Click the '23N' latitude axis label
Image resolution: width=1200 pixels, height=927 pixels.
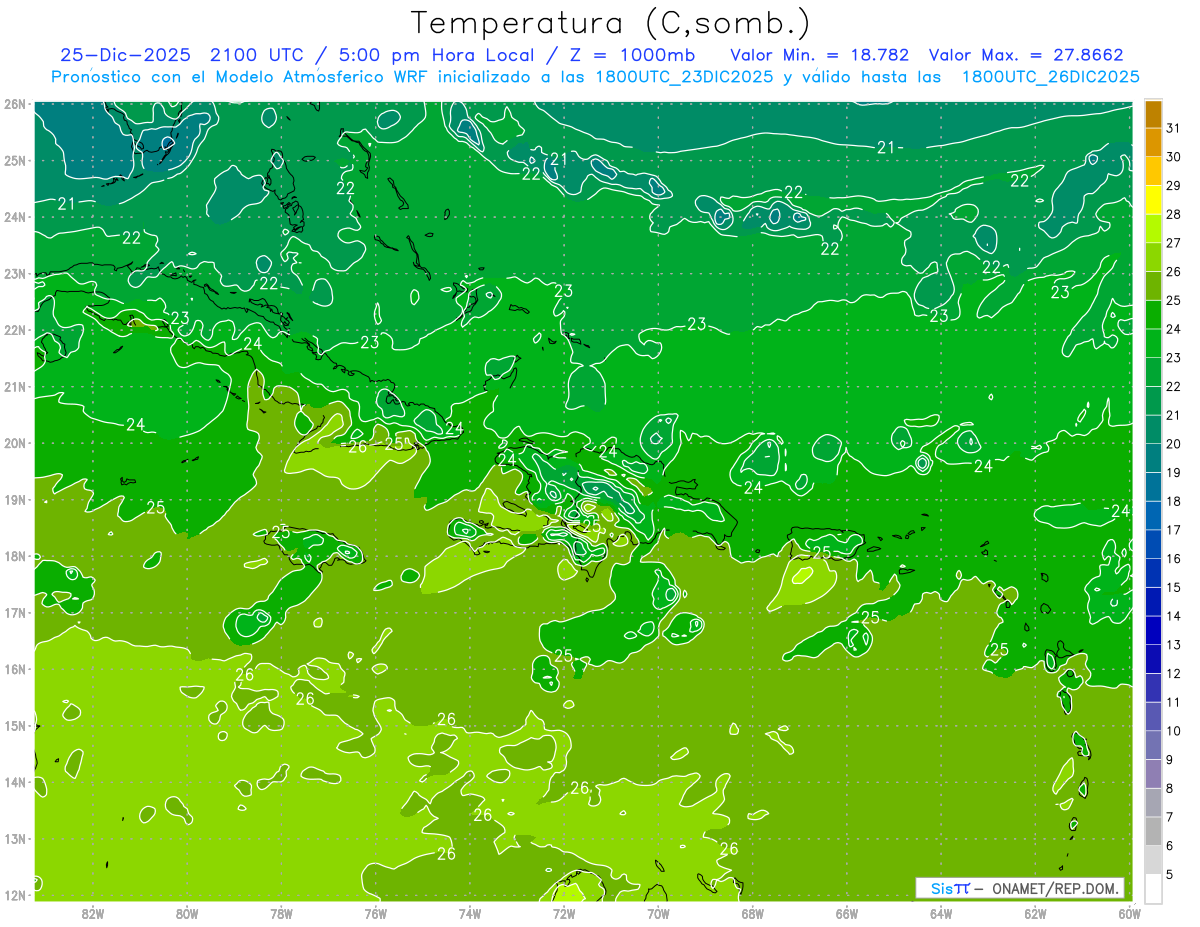(14, 273)
